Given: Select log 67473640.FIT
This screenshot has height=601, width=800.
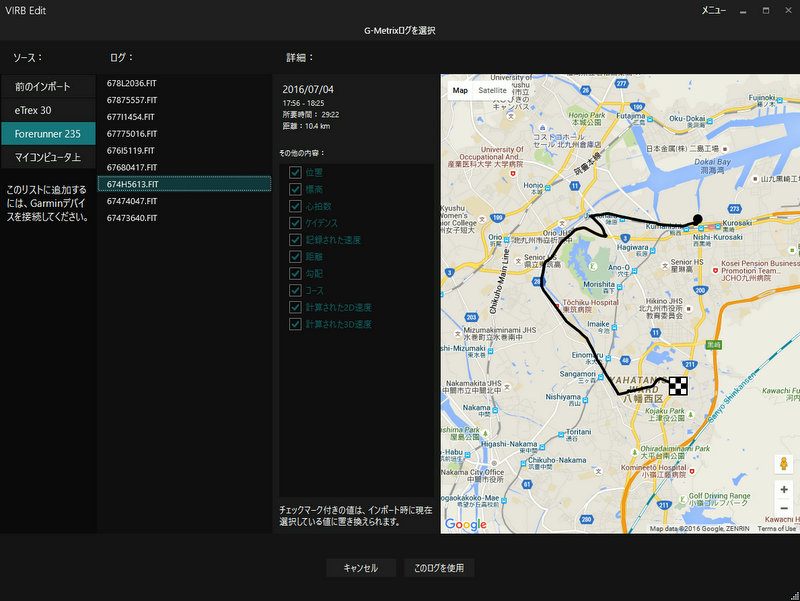Looking at the screenshot, I should (x=184, y=218).
